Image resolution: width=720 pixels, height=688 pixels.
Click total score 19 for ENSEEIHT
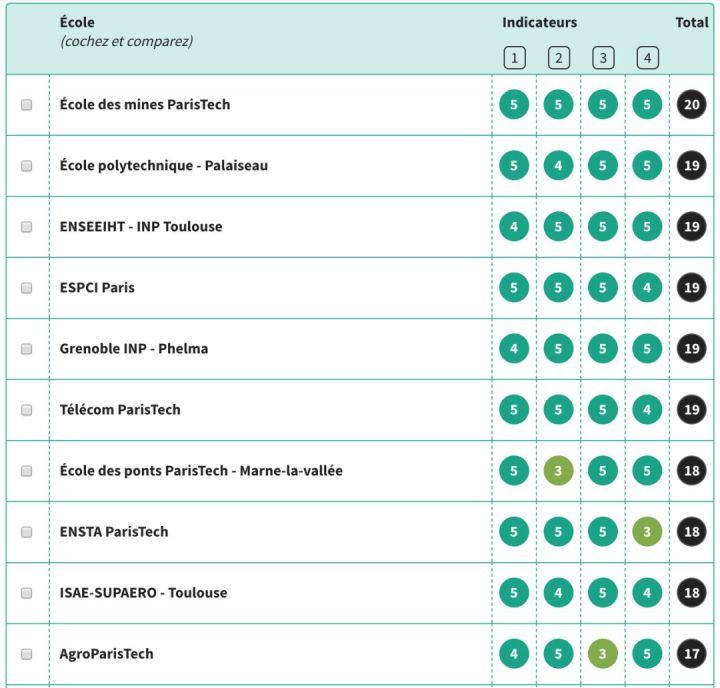[692, 227]
